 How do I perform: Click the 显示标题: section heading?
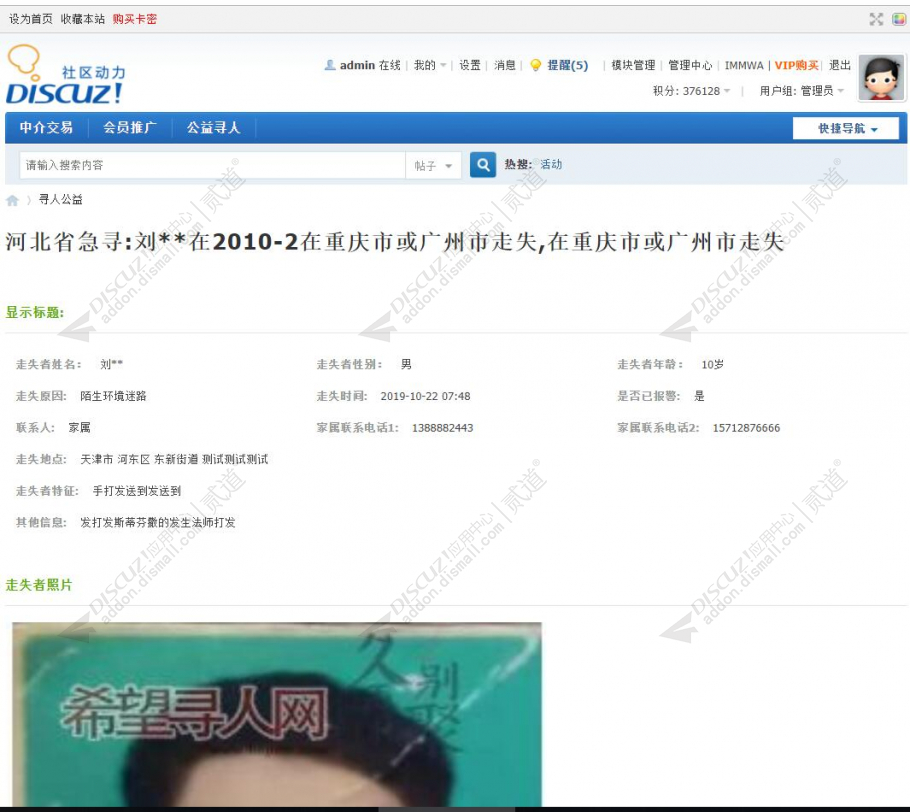(35, 312)
